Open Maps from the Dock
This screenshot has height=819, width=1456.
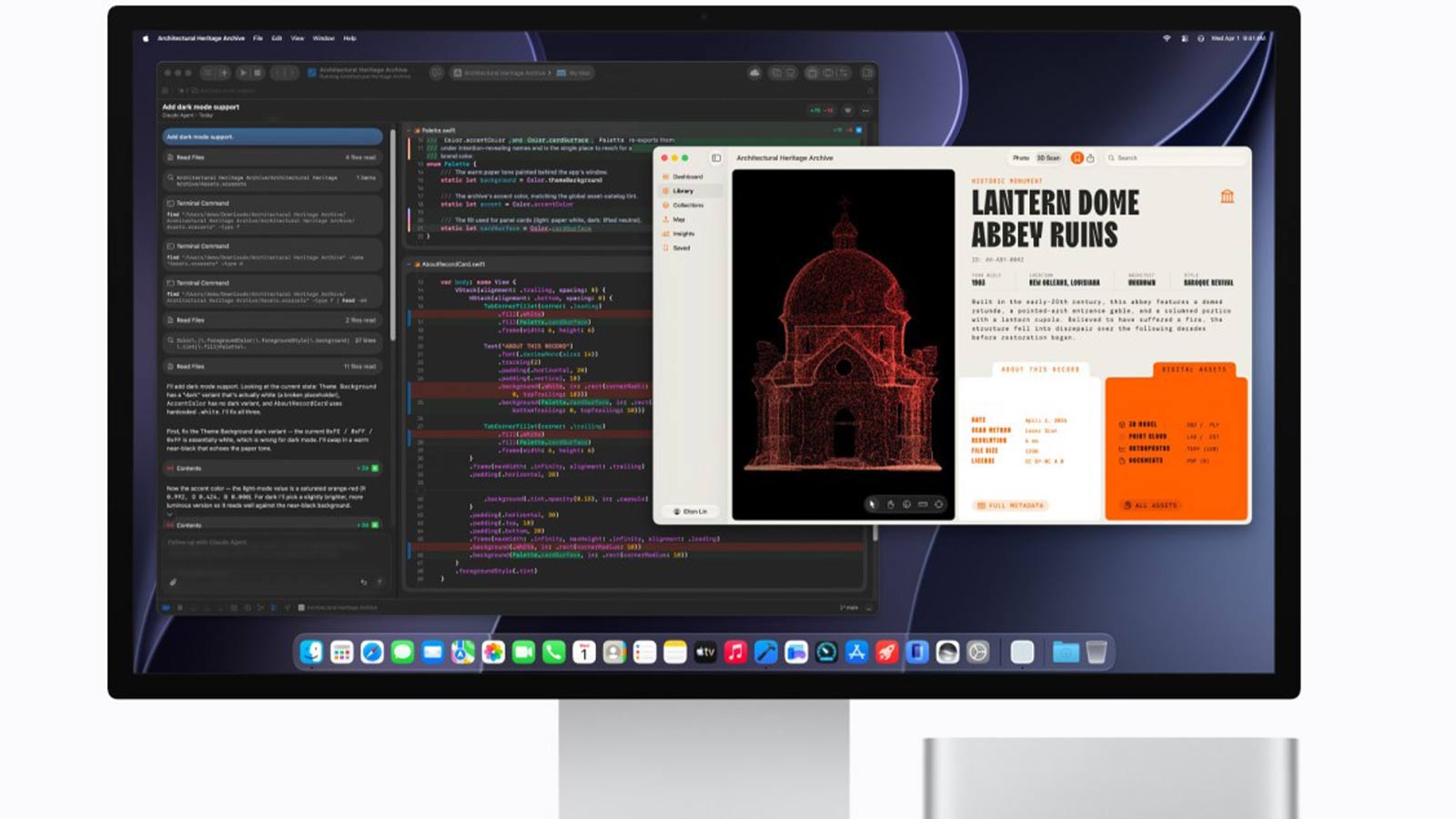(463, 652)
